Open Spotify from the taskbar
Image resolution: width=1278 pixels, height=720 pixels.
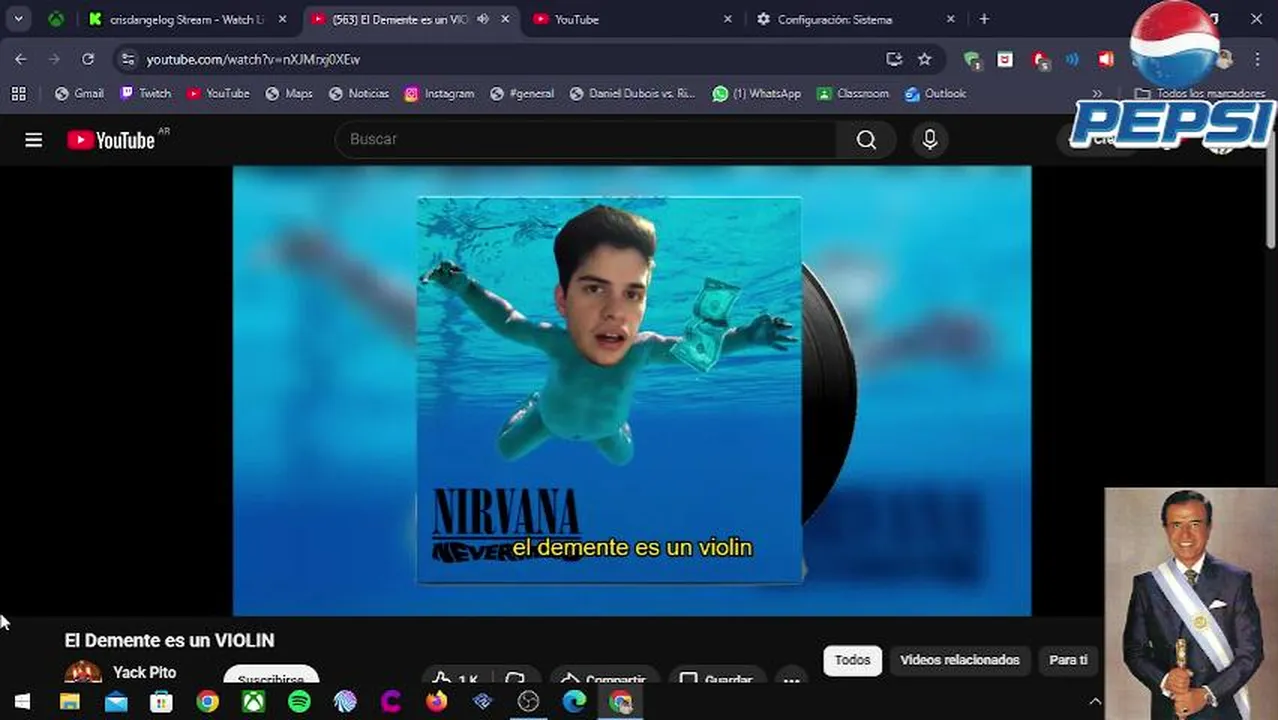click(299, 702)
